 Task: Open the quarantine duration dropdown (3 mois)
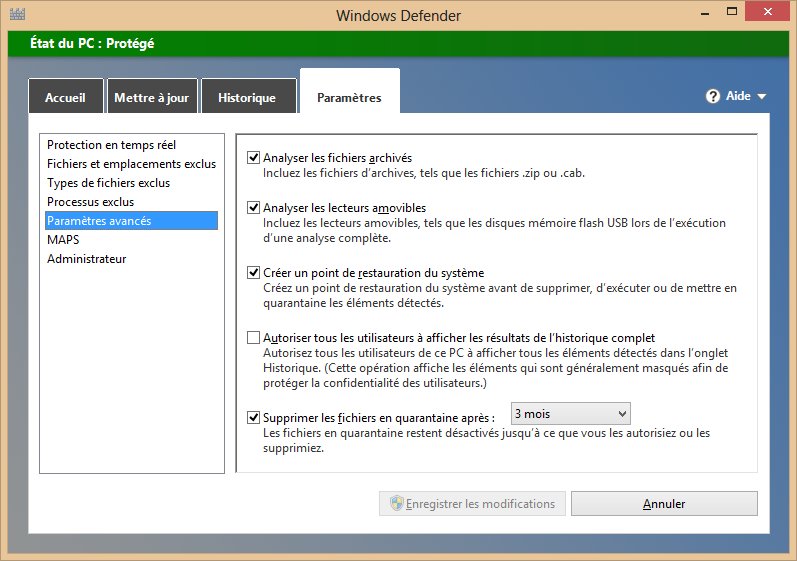coord(570,413)
